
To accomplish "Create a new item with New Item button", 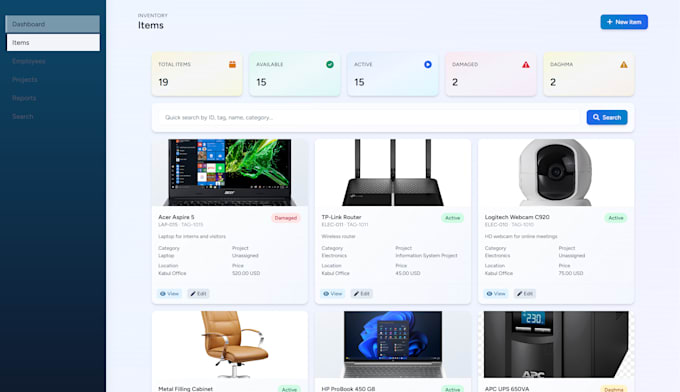I will (x=624, y=22).
